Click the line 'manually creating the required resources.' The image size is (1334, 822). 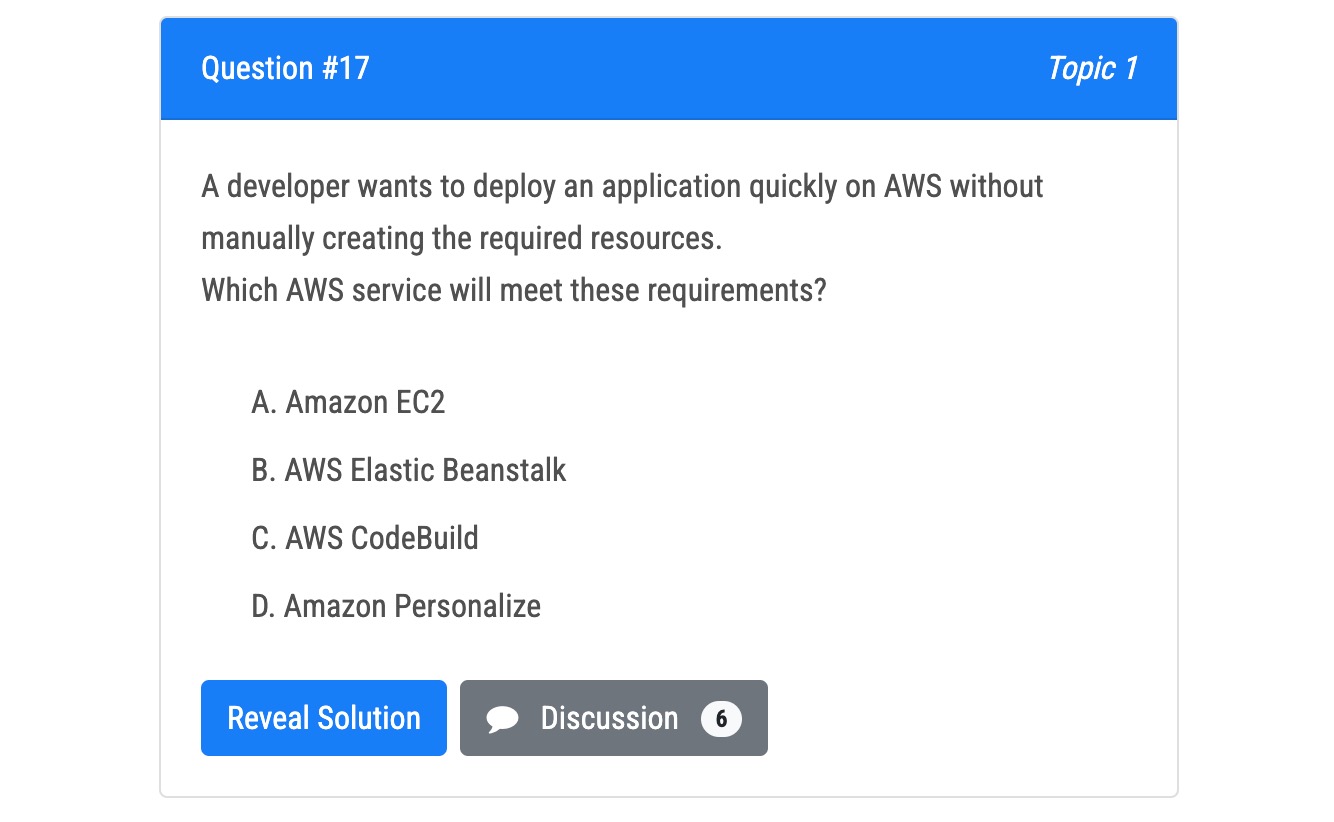(x=461, y=238)
